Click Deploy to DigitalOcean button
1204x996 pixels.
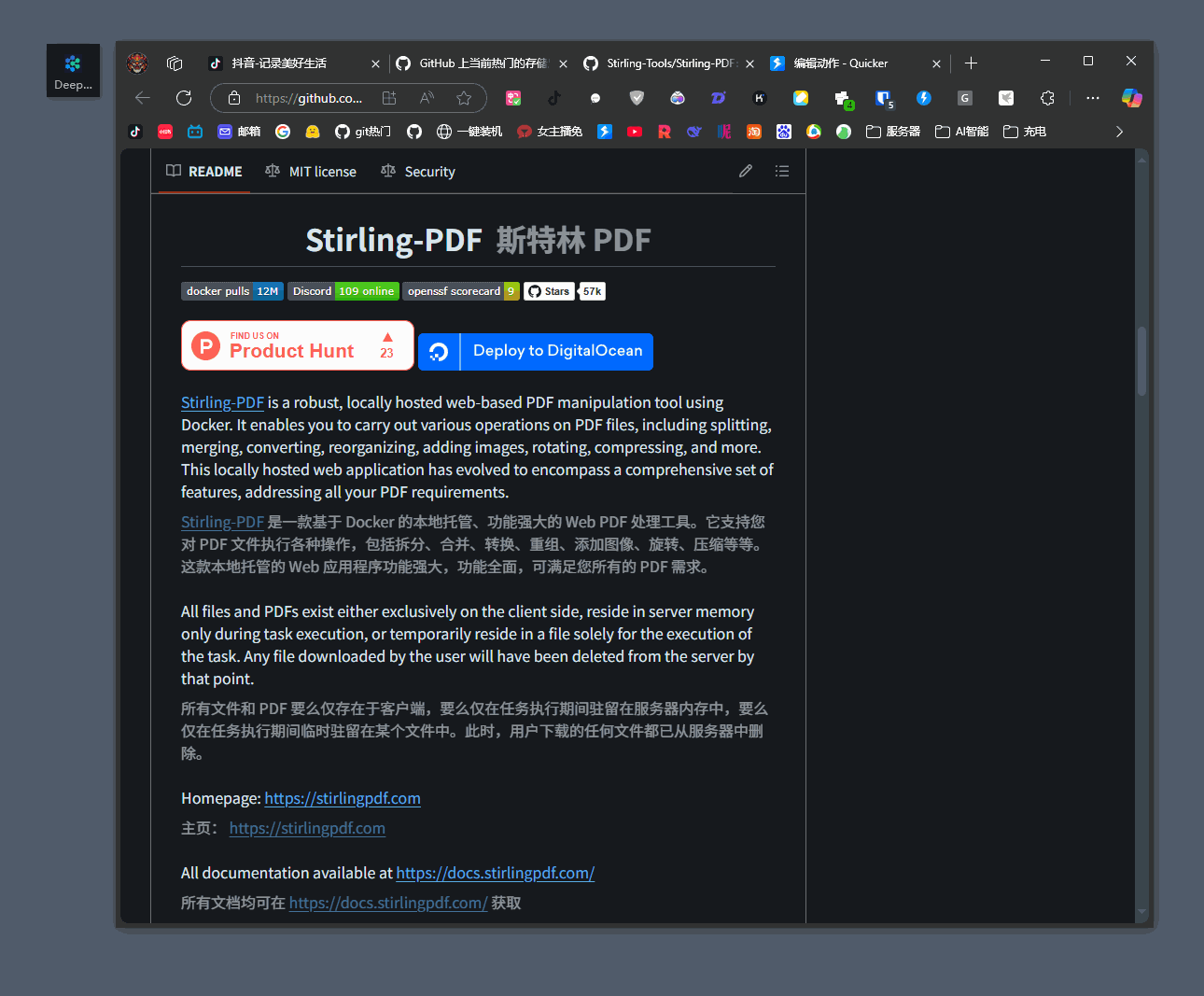click(536, 352)
